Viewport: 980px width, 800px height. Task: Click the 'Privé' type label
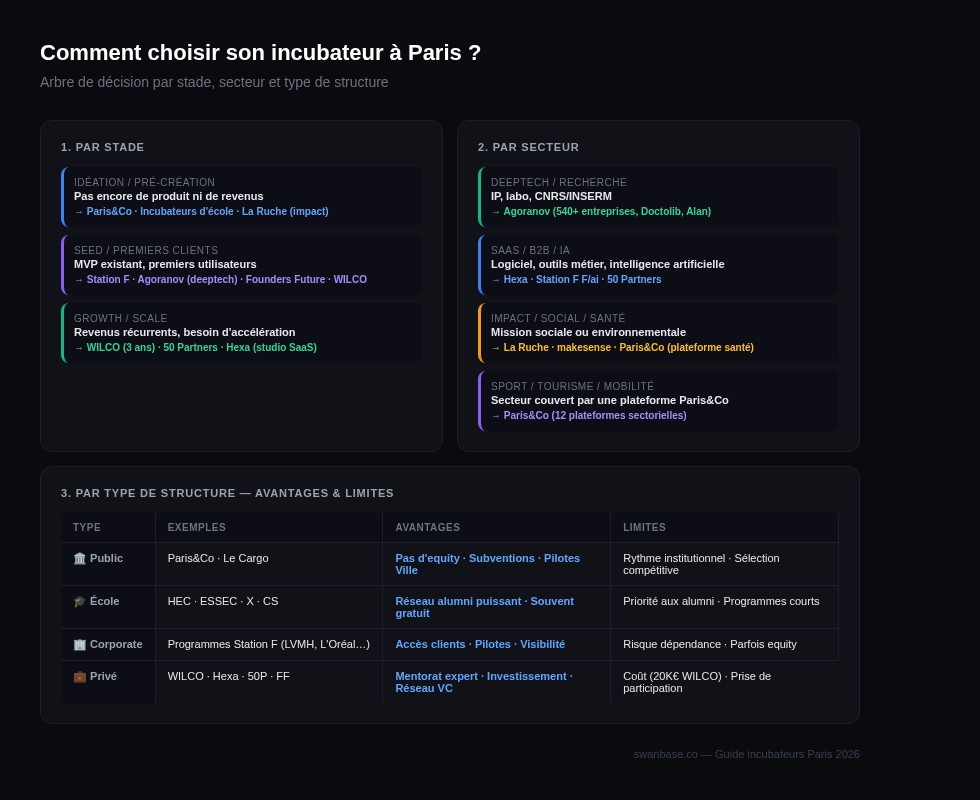tap(103, 676)
